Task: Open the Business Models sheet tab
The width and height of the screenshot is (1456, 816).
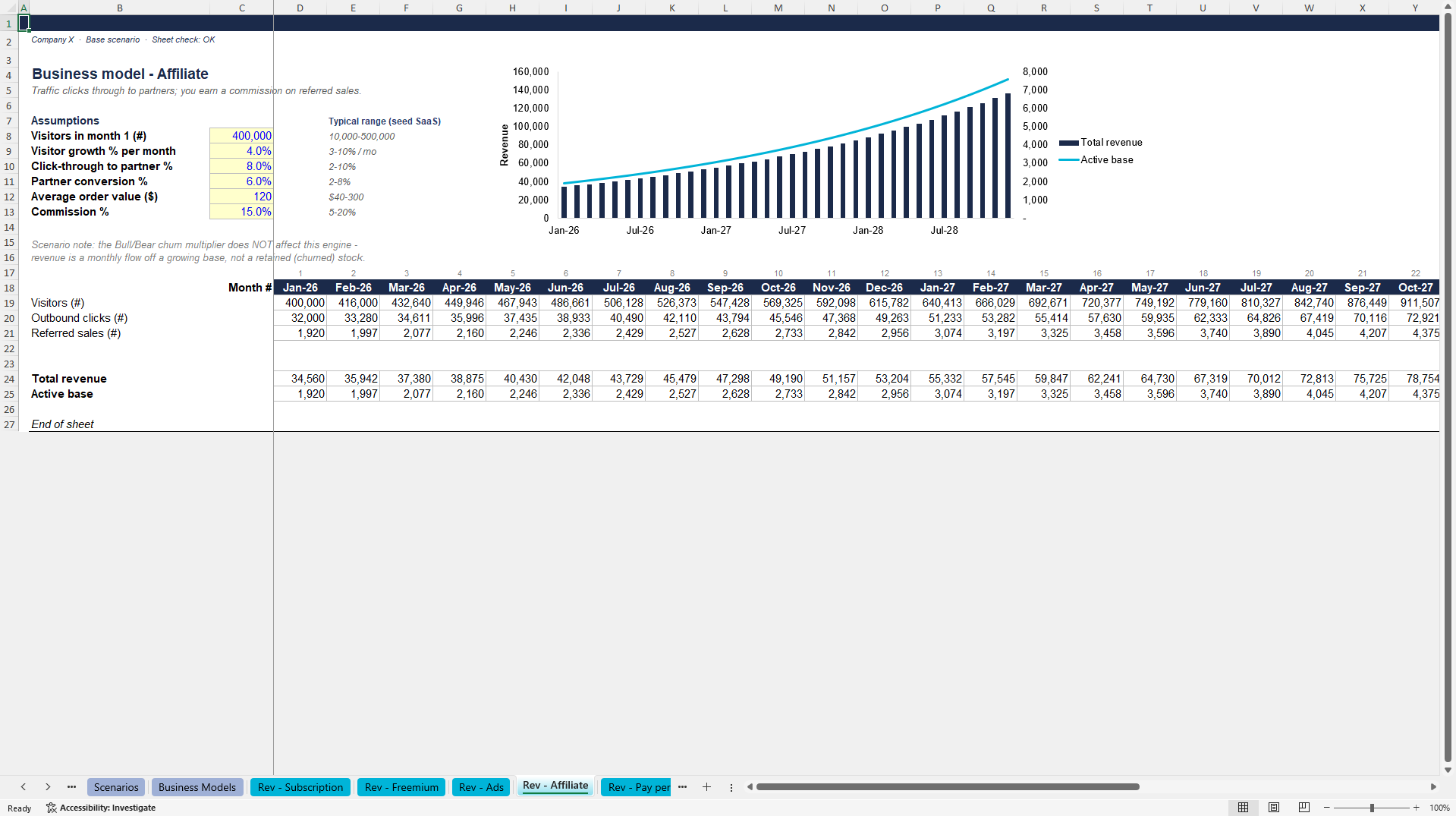Action: (197, 787)
